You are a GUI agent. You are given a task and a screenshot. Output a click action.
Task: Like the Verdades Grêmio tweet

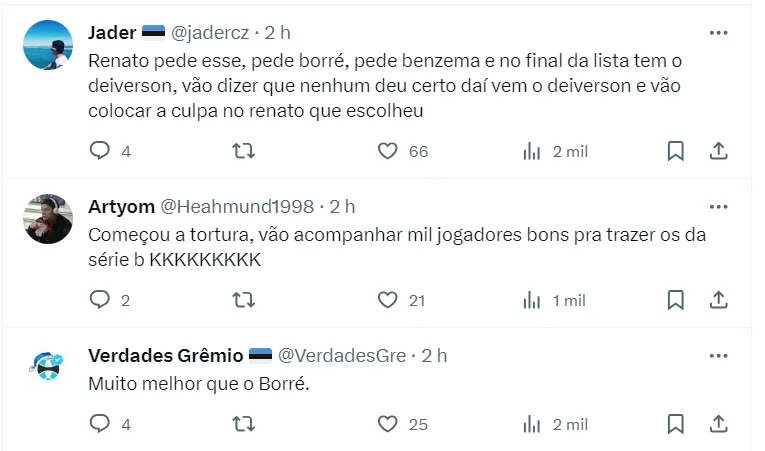pos(388,424)
